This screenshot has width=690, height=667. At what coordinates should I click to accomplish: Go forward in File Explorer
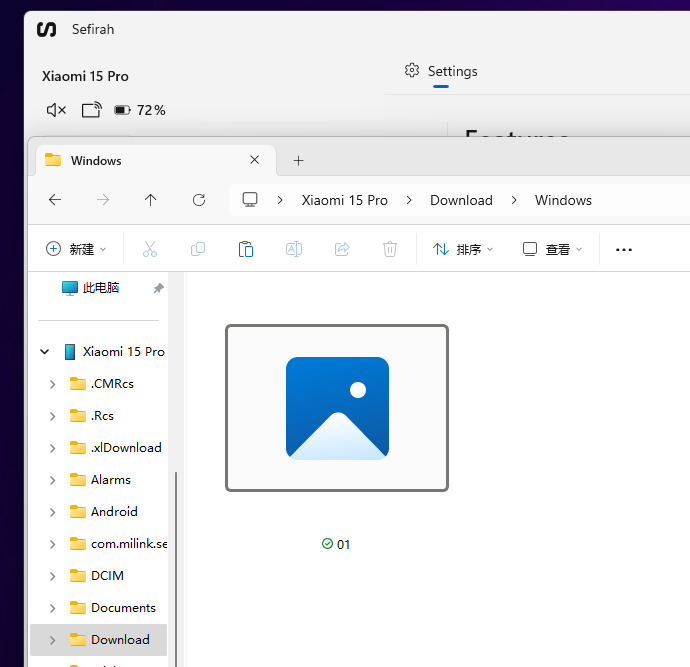click(x=103, y=200)
